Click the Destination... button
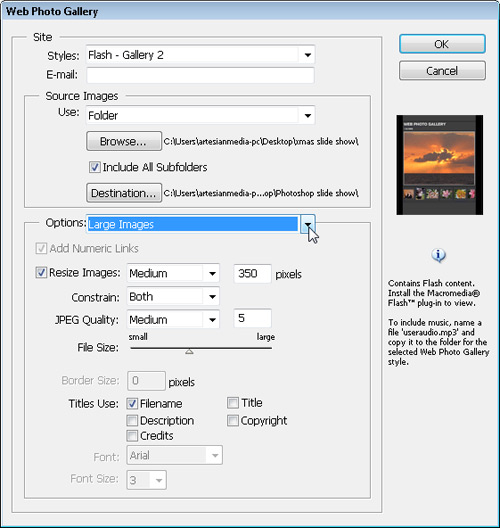The image size is (500, 528). point(124,193)
